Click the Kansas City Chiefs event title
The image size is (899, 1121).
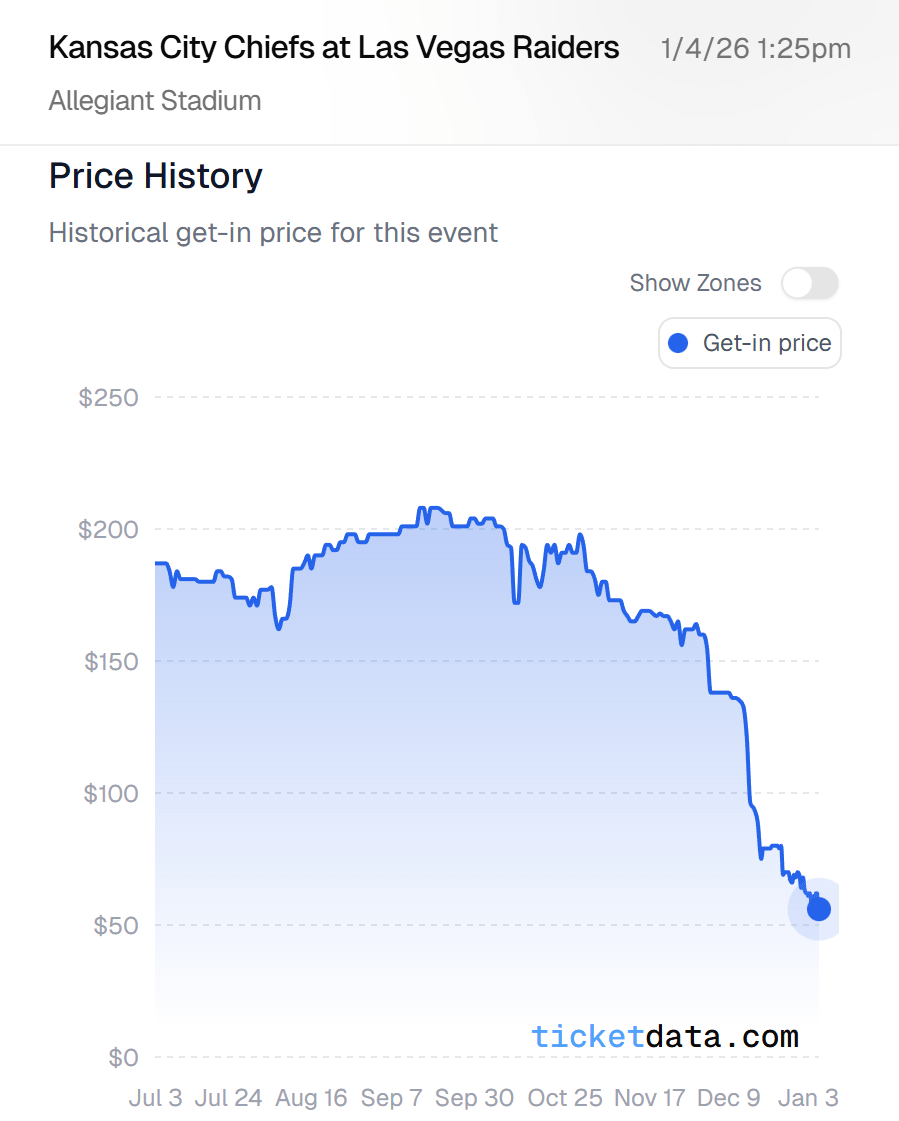(x=334, y=48)
